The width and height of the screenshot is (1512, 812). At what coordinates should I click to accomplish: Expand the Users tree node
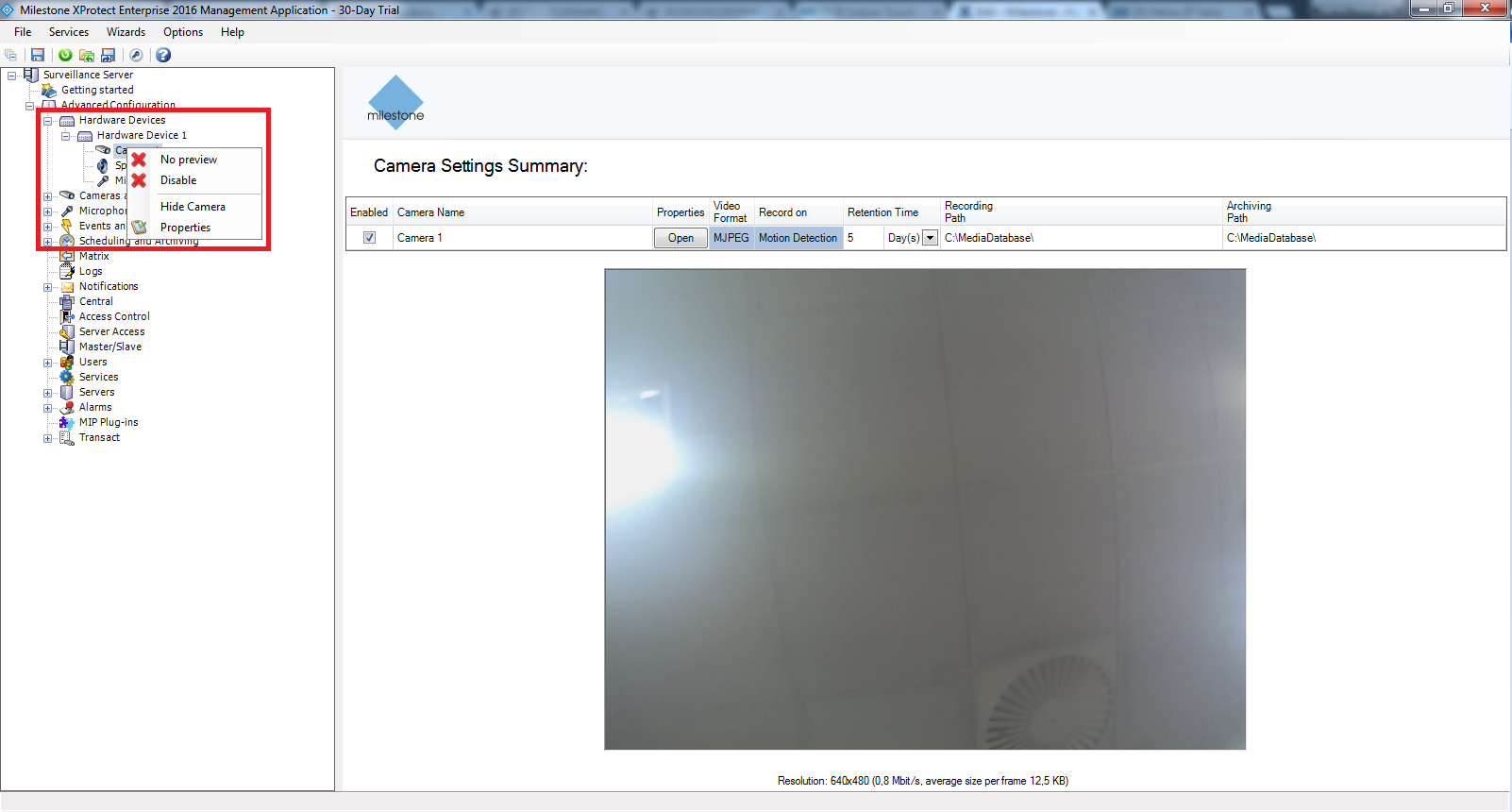click(x=48, y=363)
